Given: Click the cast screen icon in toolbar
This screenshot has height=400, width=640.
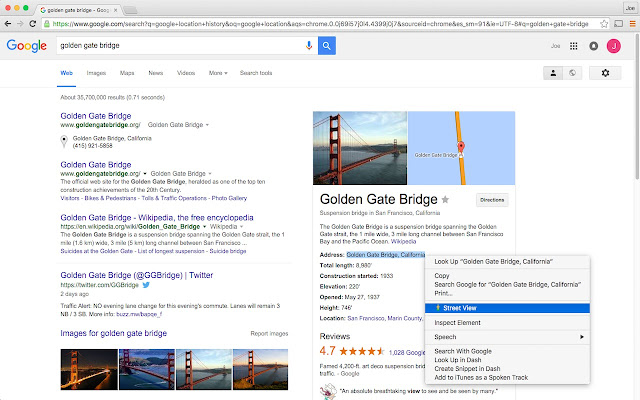Looking at the screenshot, I should [x=618, y=24].
